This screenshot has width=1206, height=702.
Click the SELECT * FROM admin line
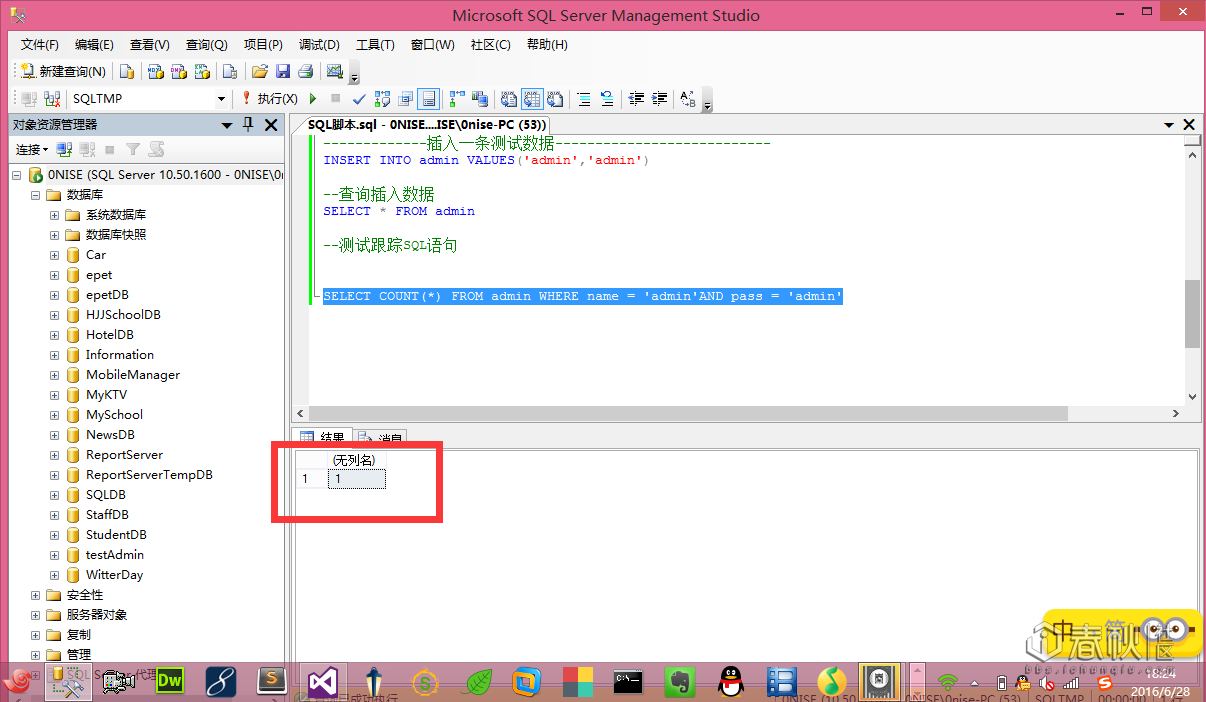click(x=399, y=211)
